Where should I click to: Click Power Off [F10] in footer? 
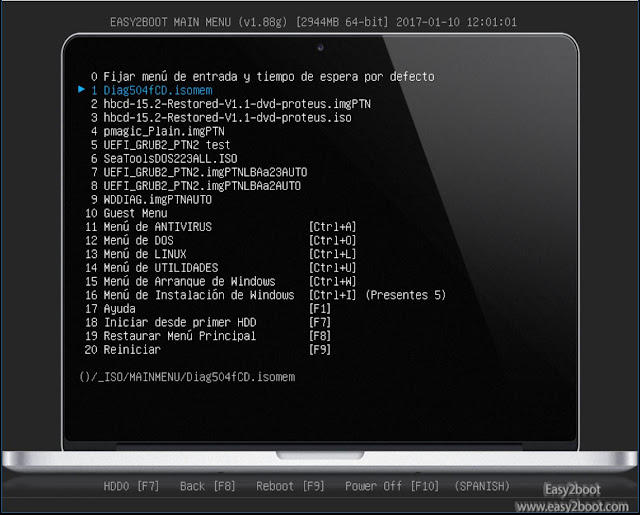click(x=392, y=486)
